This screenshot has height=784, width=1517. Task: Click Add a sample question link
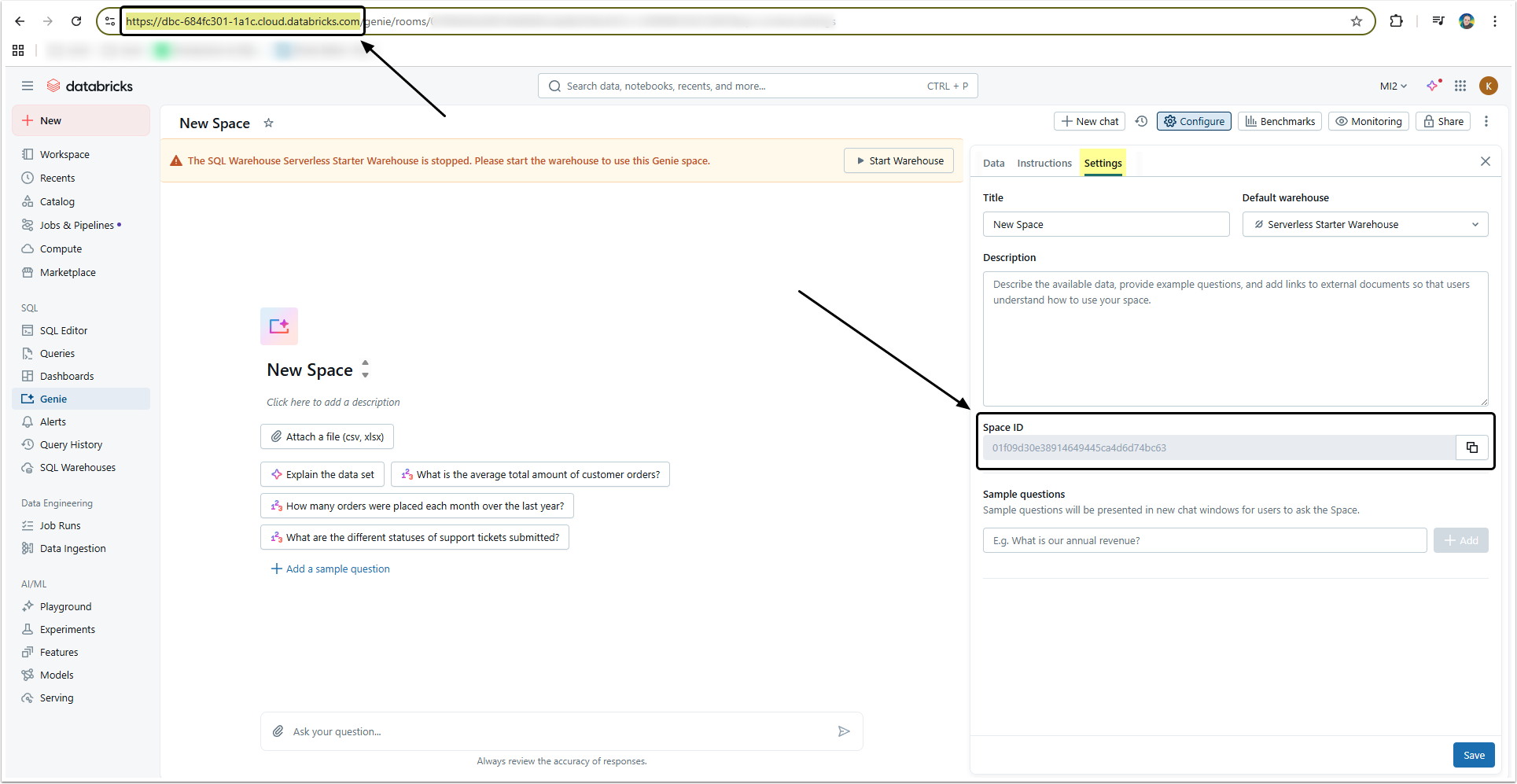point(330,569)
